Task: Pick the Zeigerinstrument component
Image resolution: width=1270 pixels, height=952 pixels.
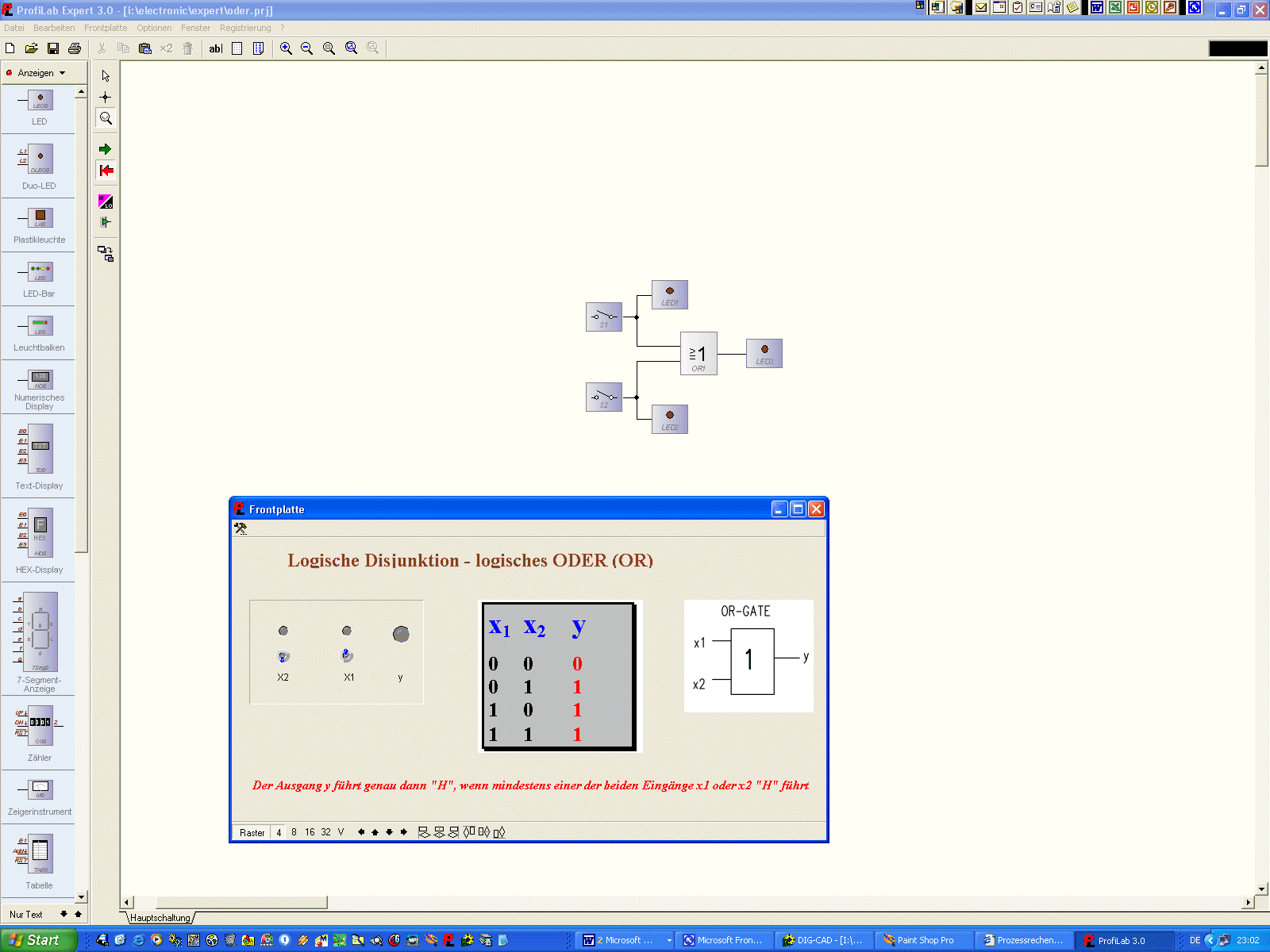Action: point(39,797)
